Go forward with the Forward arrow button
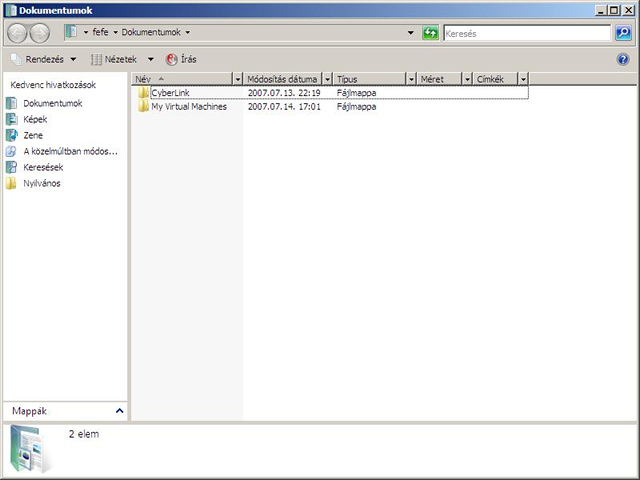 click(40, 33)
